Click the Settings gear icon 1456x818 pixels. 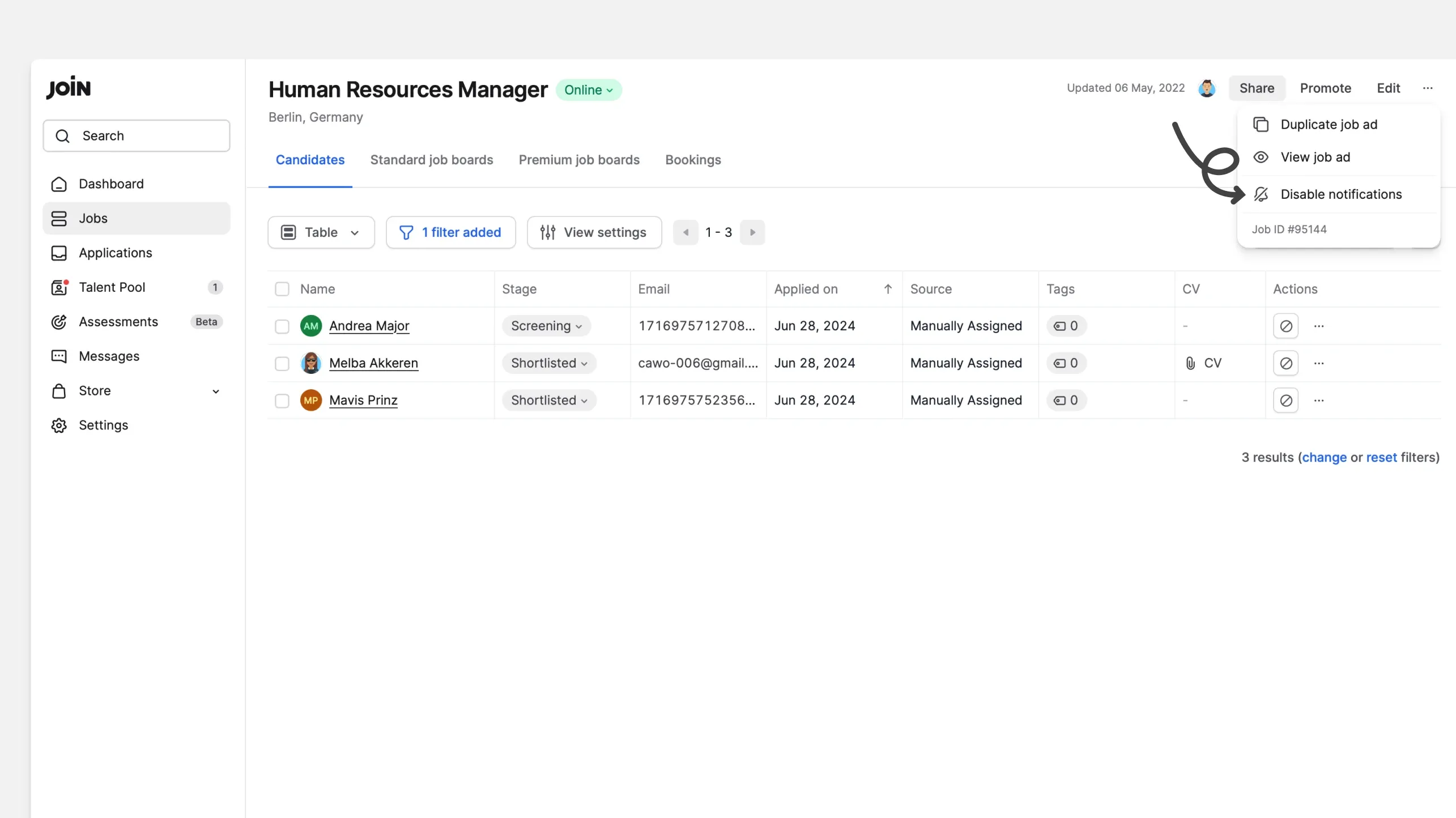click(59, 425)
